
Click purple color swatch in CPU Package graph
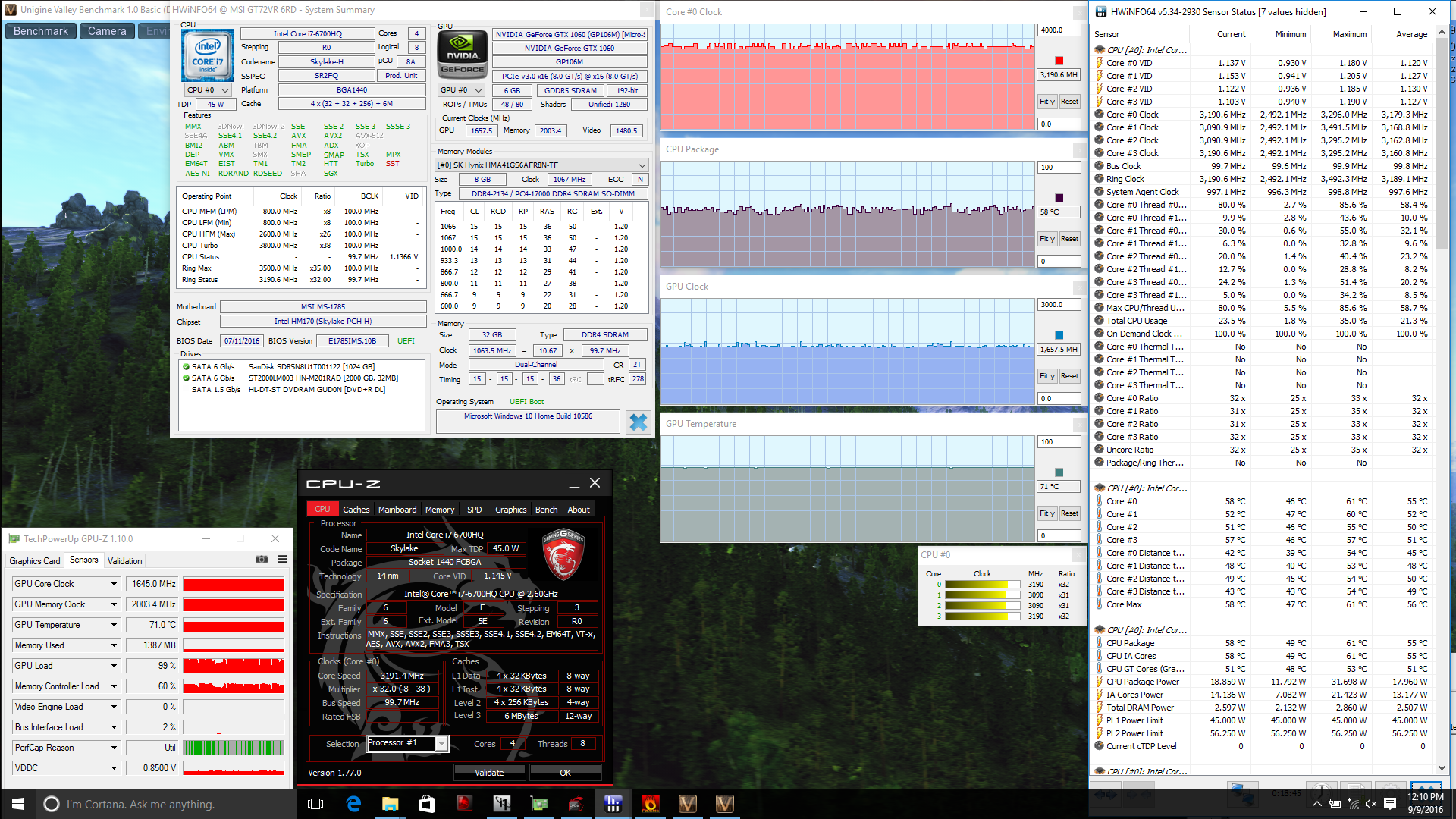pyautogui.click(x=1059, y=198)
